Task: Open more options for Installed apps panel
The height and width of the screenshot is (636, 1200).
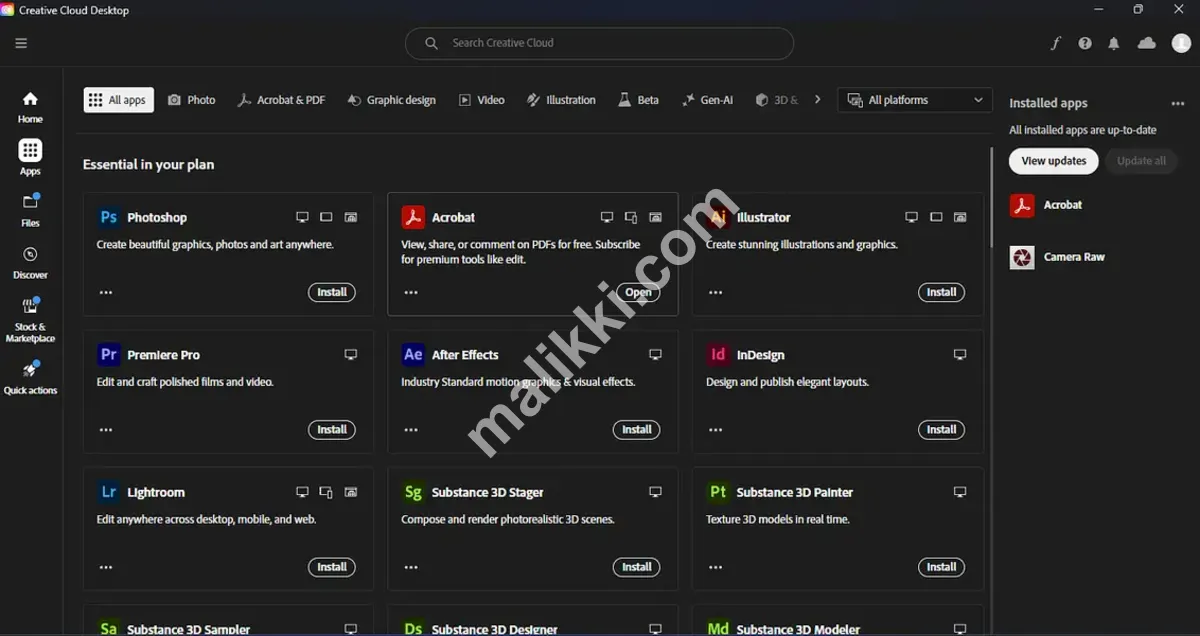Action: (1177, 104)
